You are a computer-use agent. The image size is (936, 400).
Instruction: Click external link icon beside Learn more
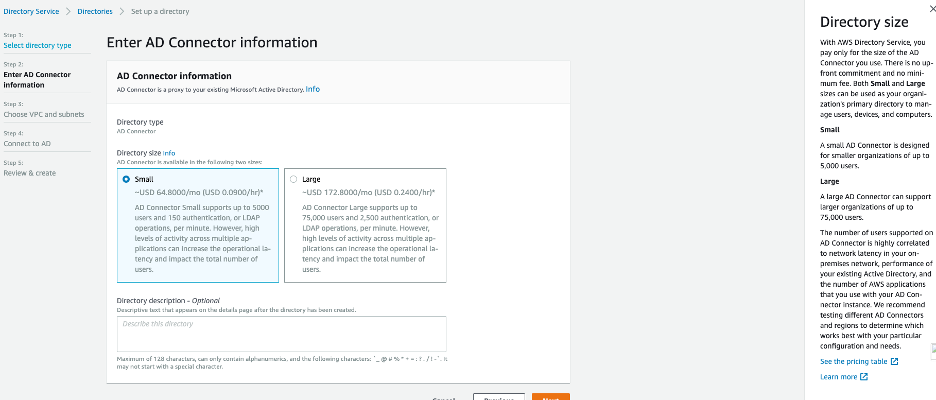pos(864,377)
